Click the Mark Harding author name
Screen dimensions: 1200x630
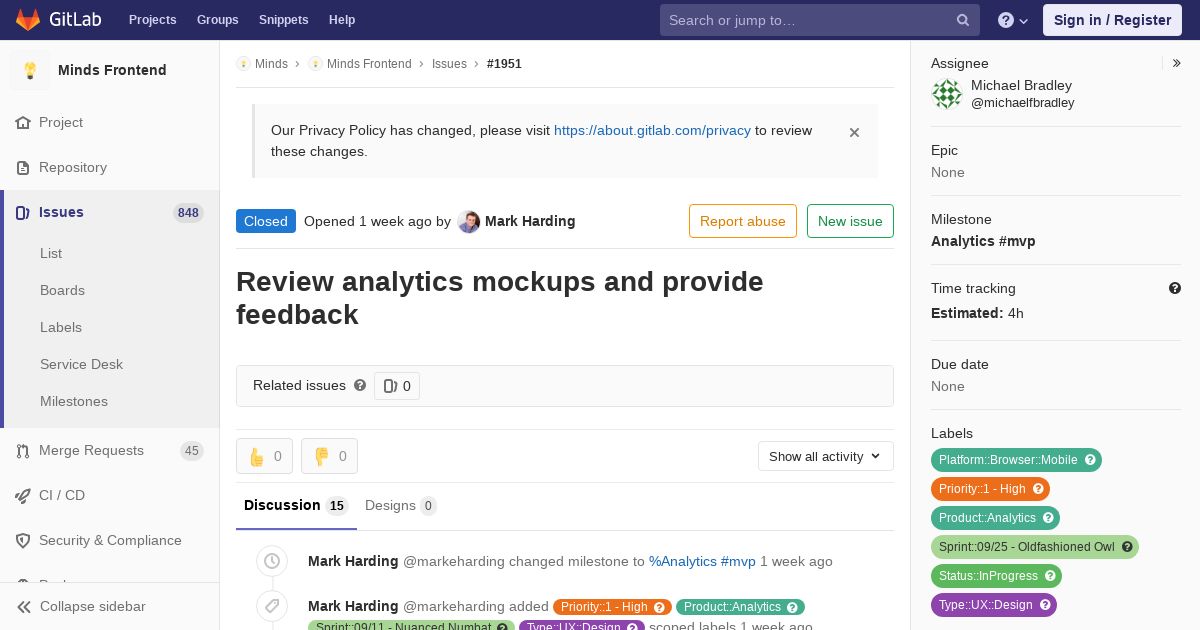(530, 221)
